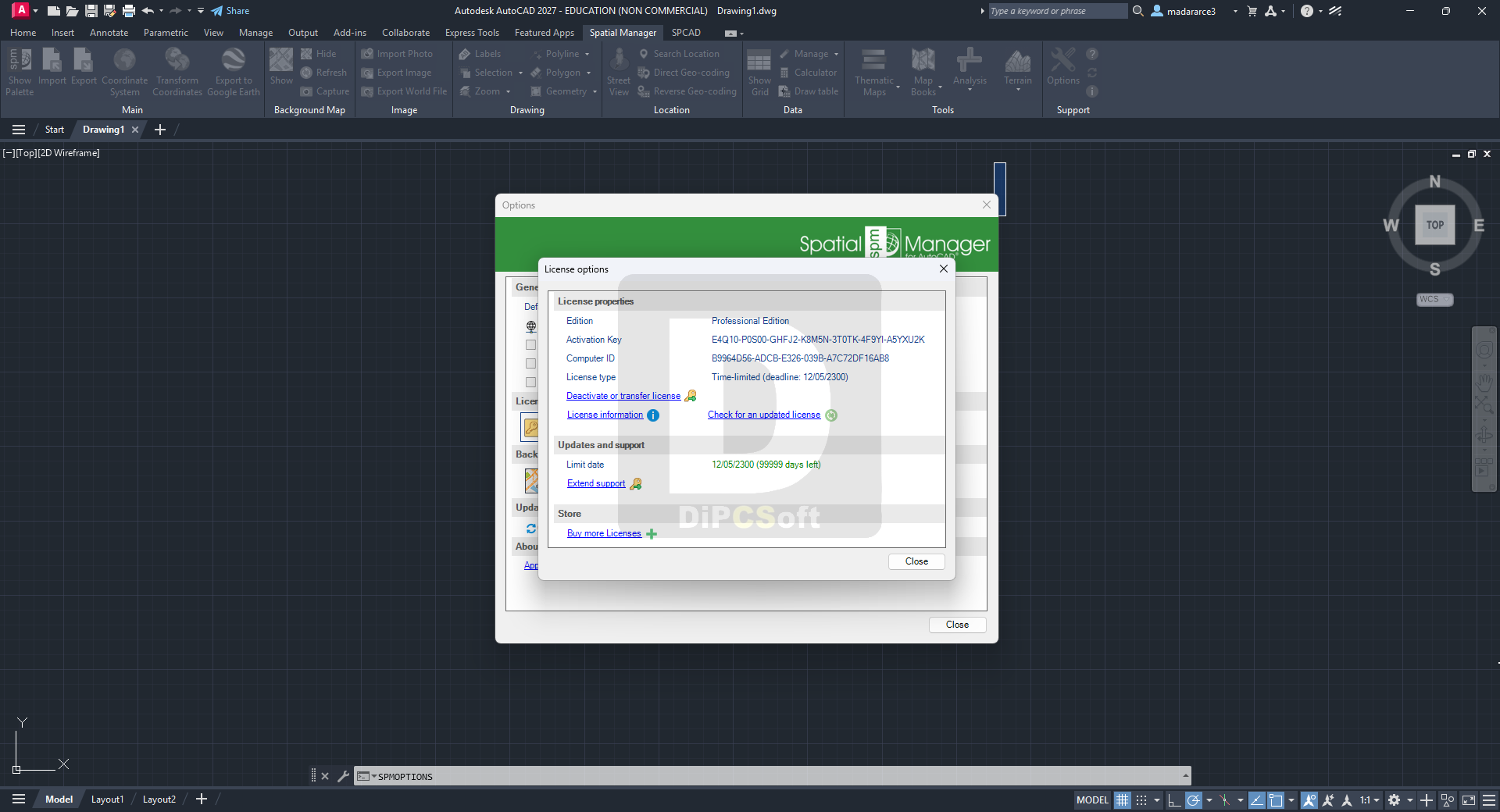Toggle polar tracking in status bar
This screenshot has height=812, width=1500.
pos(1193,800)
